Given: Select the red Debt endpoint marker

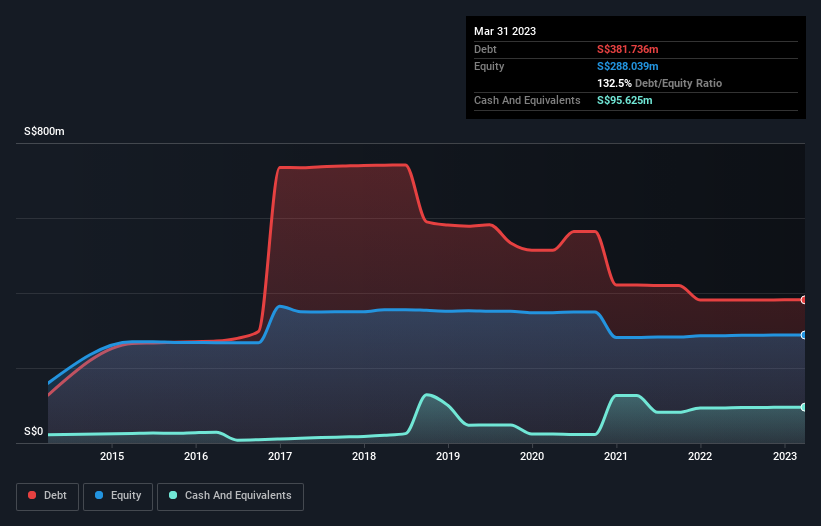Looking at the screenshot, I should 804,300.
